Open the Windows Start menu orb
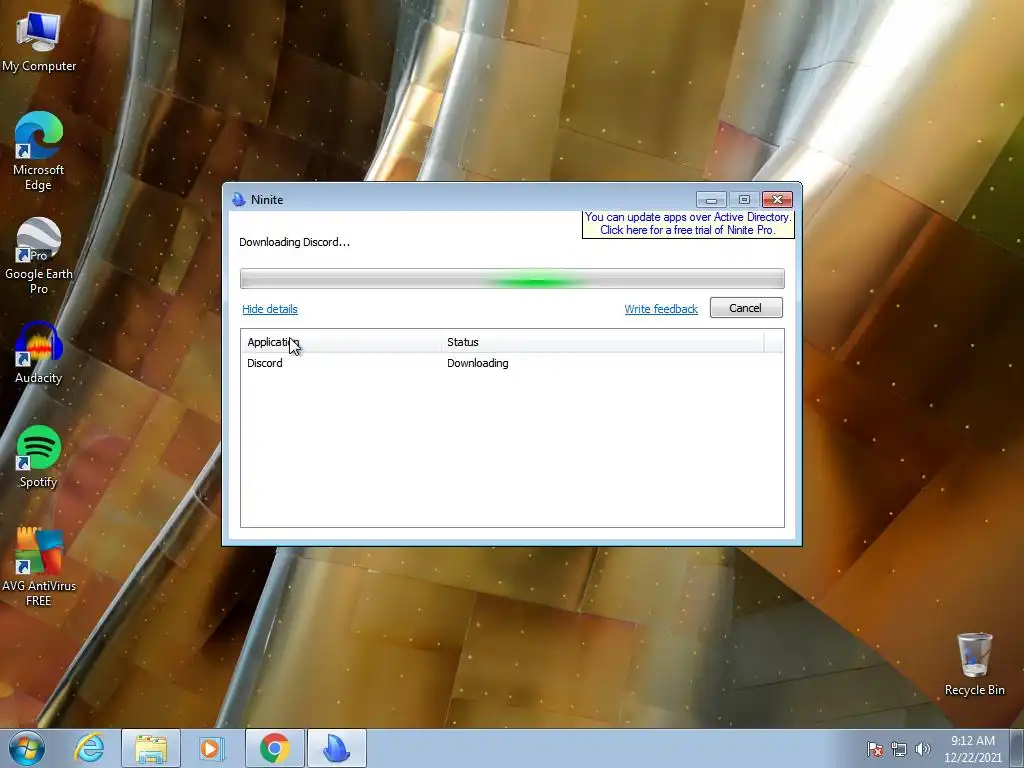Image resolution: width=1024 pixels, height=768 pixels. point(27,748)
